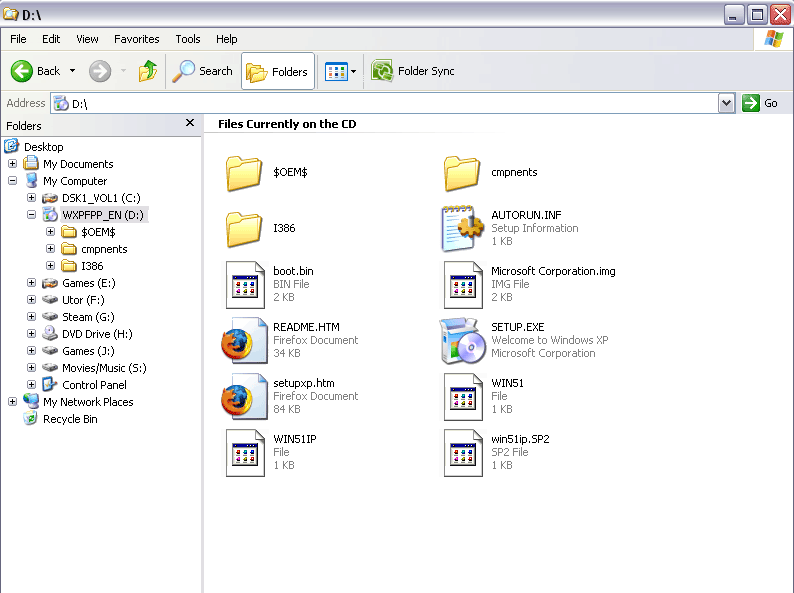Open the Edit menu
This screenshot has width=794, height=593.
pyautogui.click(x=51, y=39)
